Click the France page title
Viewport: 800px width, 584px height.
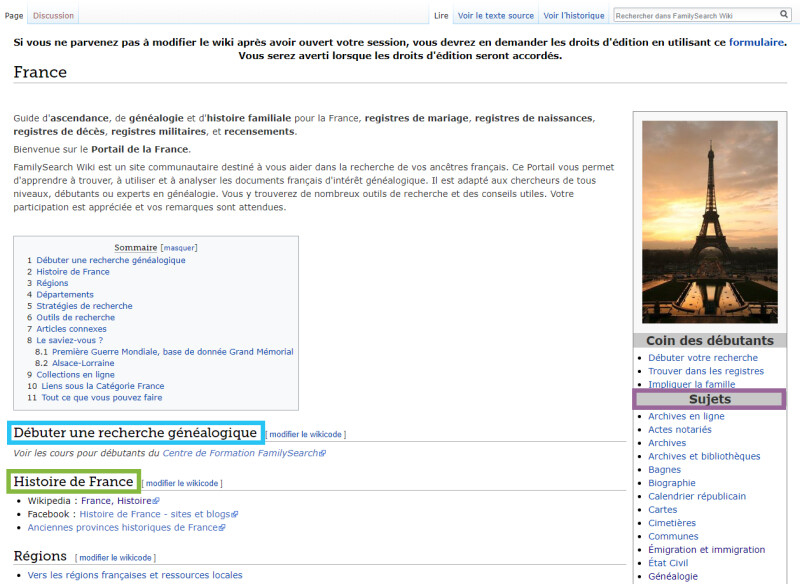pyautogui.click(x=40, y=72)
